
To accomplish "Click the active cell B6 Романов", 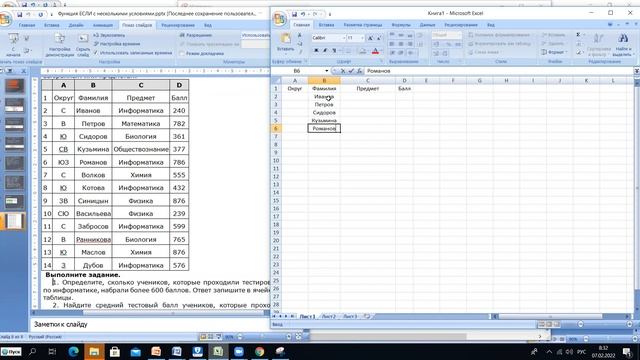I will [x=324, y=129].
